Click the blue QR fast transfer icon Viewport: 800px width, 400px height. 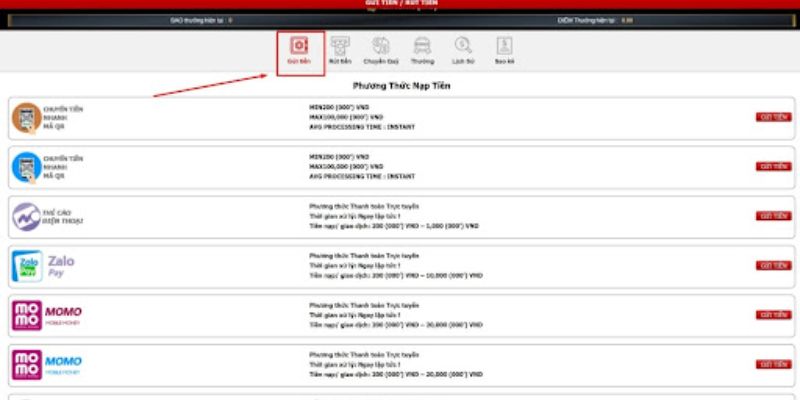(x=26, y=167)
